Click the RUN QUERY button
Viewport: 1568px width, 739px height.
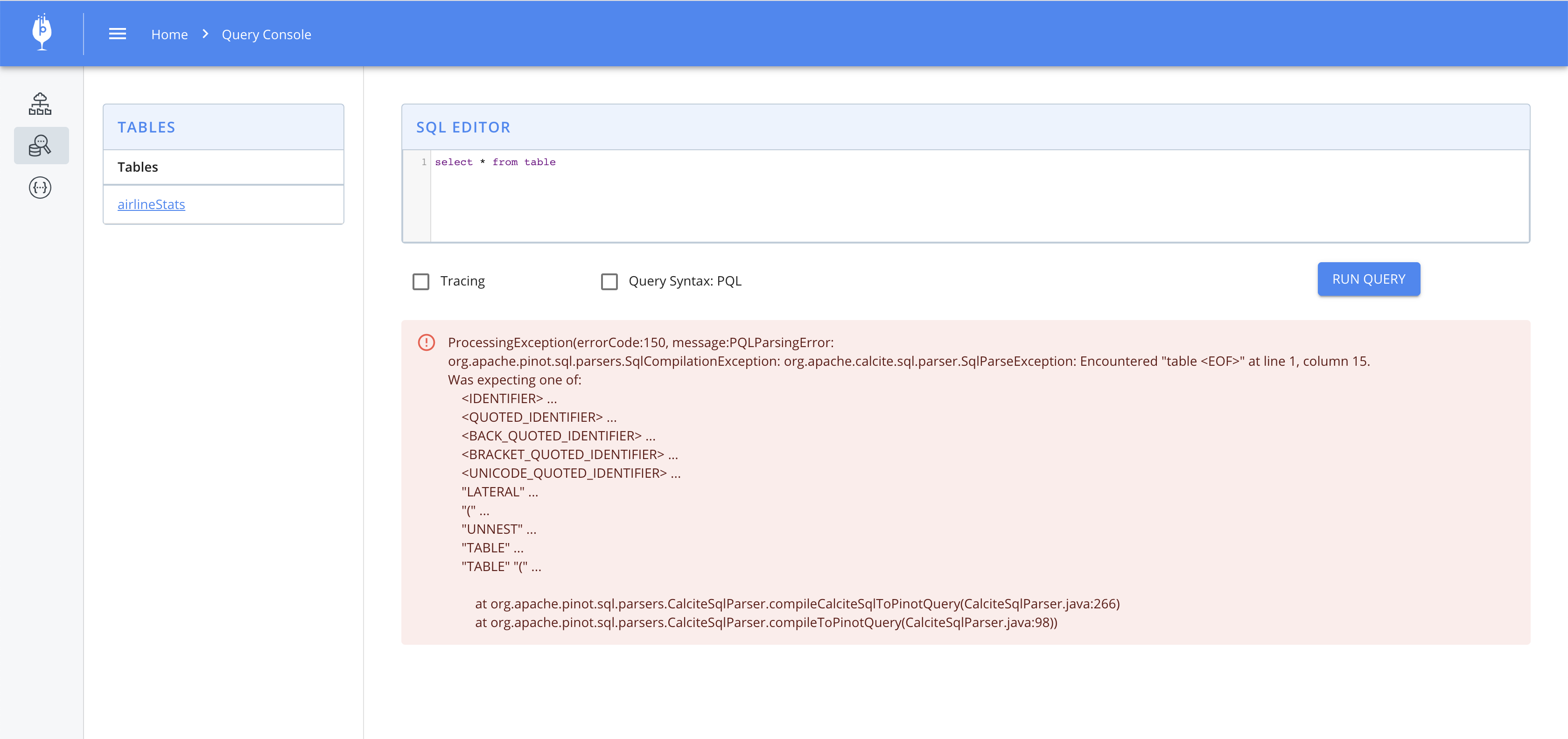tap(1368, 279)
